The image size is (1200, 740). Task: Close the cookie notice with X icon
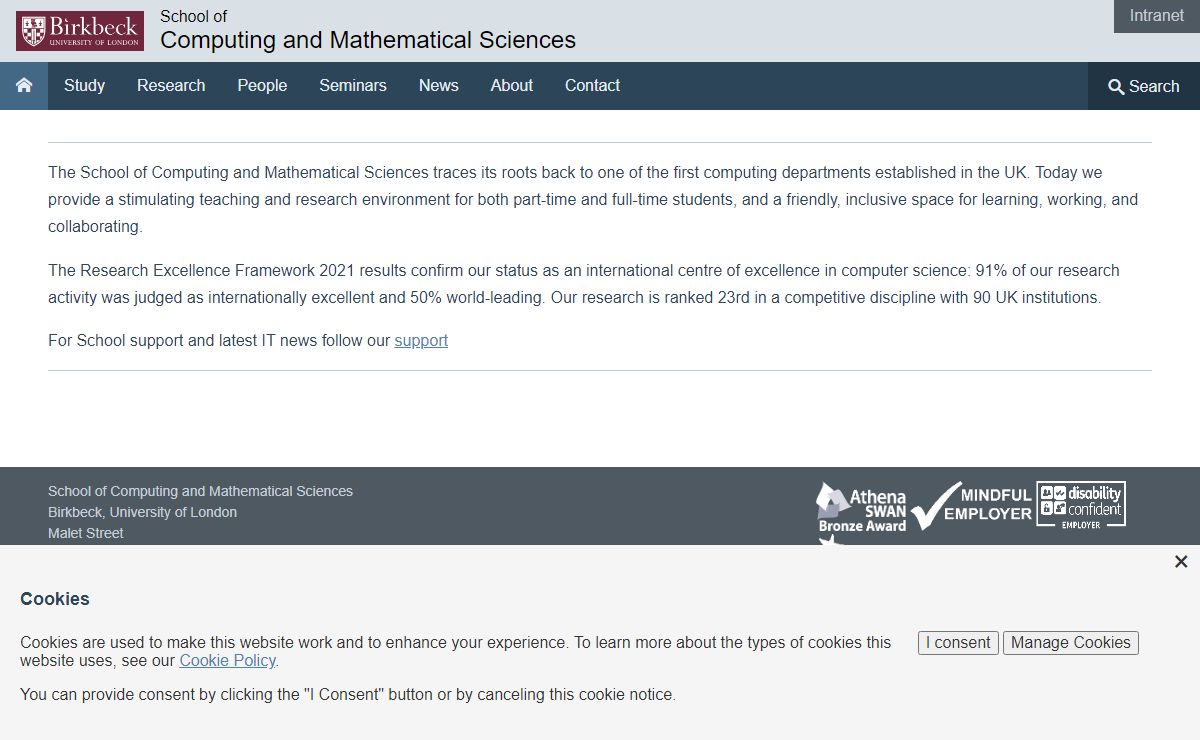click(x=1181, y=562)
